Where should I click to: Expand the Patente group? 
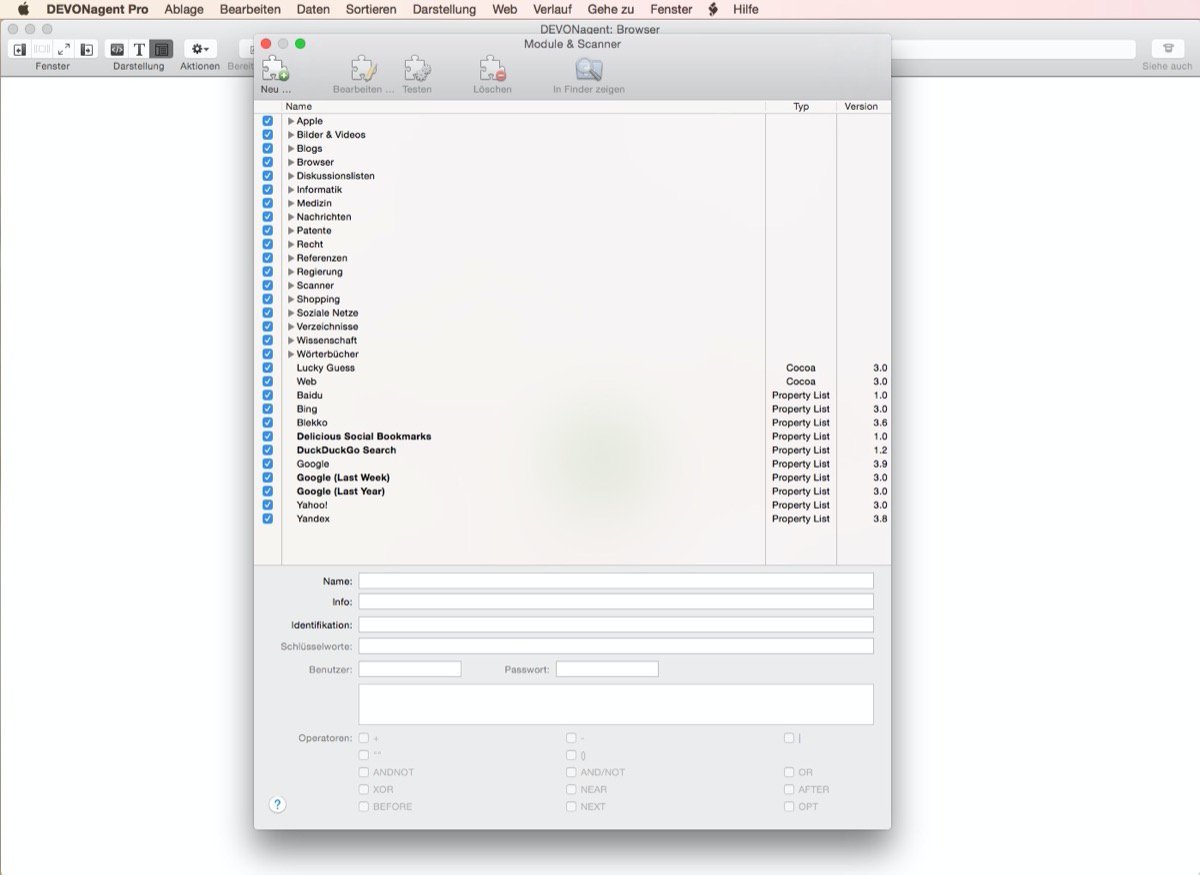pyautogui.click(x=291, y=231)
